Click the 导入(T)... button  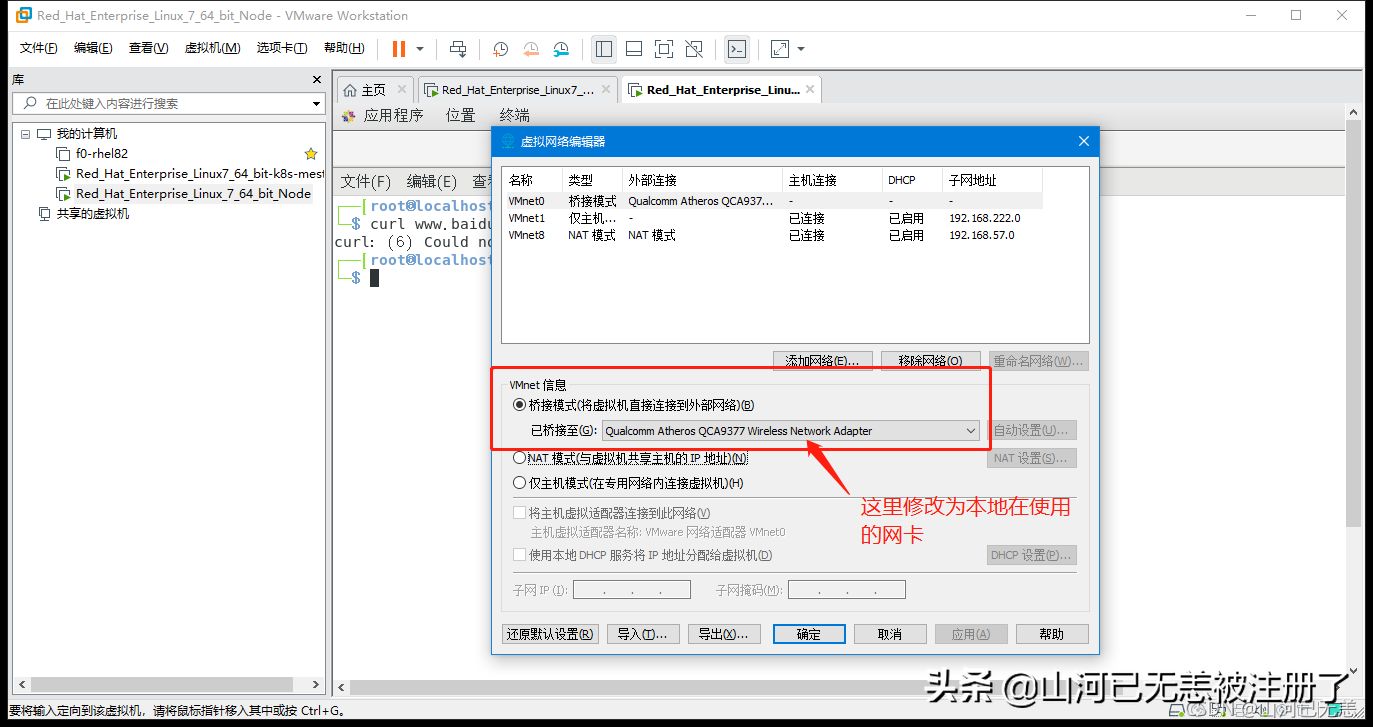click(642, 634)
